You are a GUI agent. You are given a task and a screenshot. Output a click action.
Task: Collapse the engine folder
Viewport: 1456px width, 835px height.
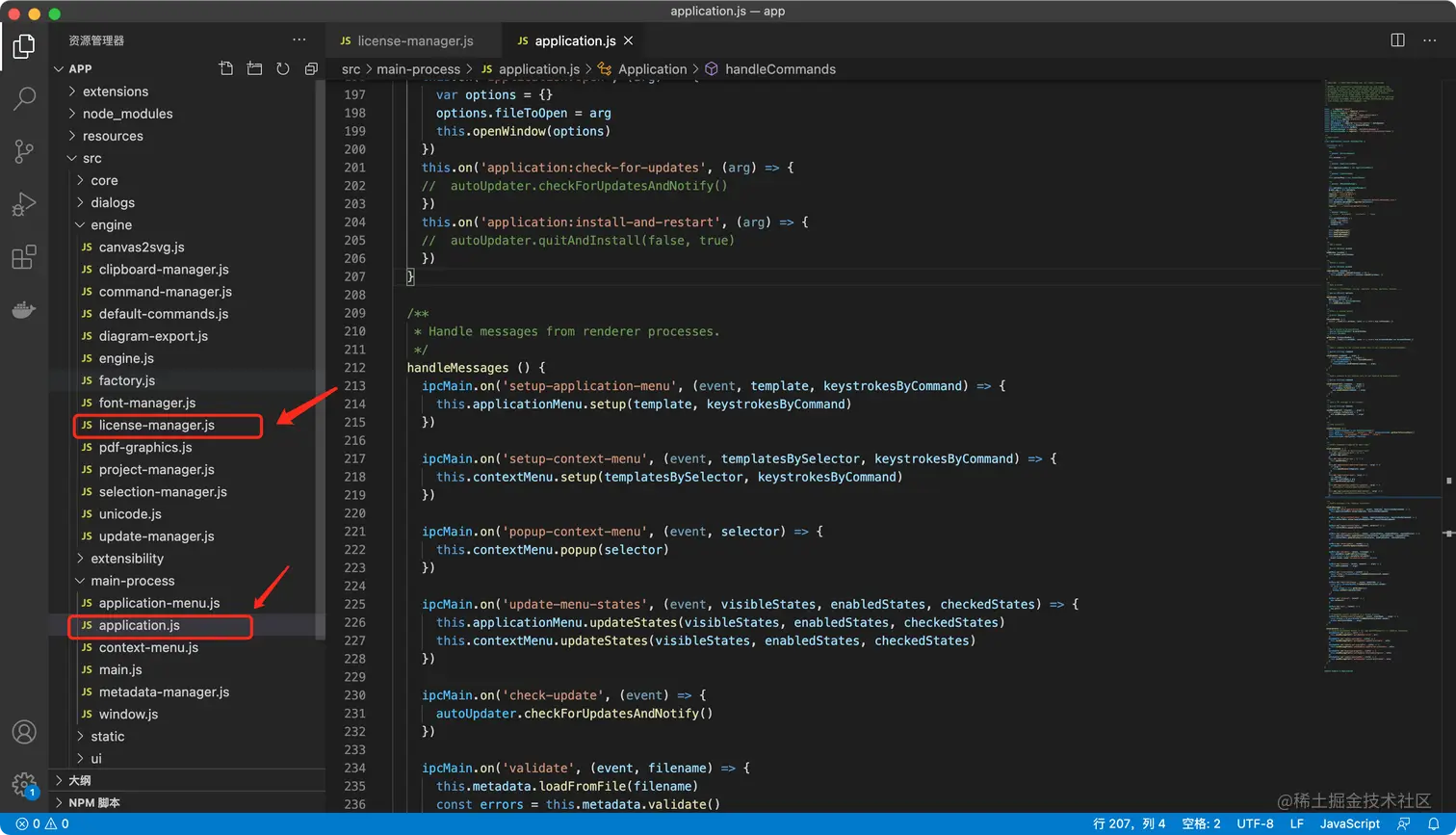coord(111,225)
